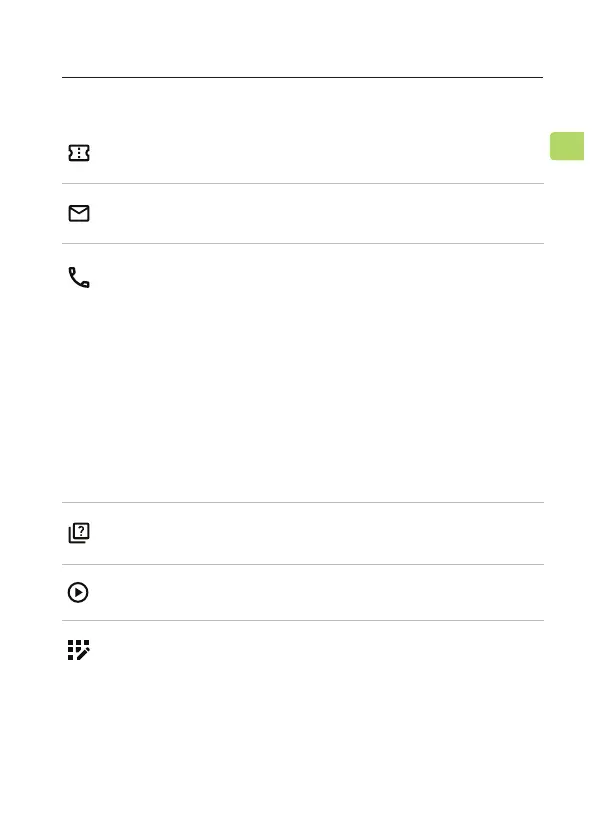Click the divider above the play icon row
This screenshot has width=601, height=828.
coord(302,564)
